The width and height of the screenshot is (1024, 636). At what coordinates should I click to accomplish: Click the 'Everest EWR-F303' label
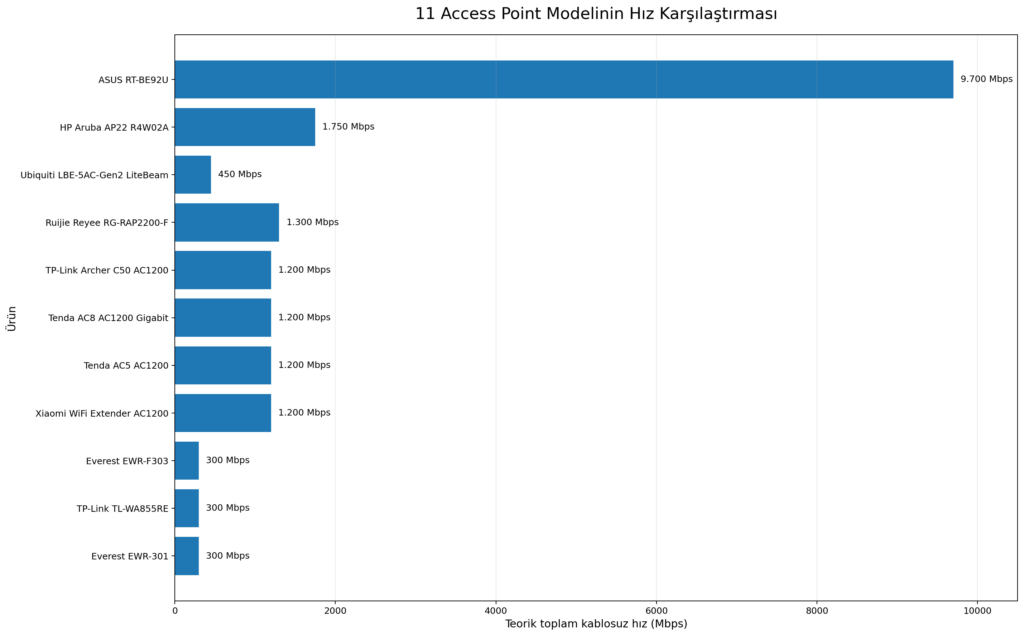click(x=127, y=461)
